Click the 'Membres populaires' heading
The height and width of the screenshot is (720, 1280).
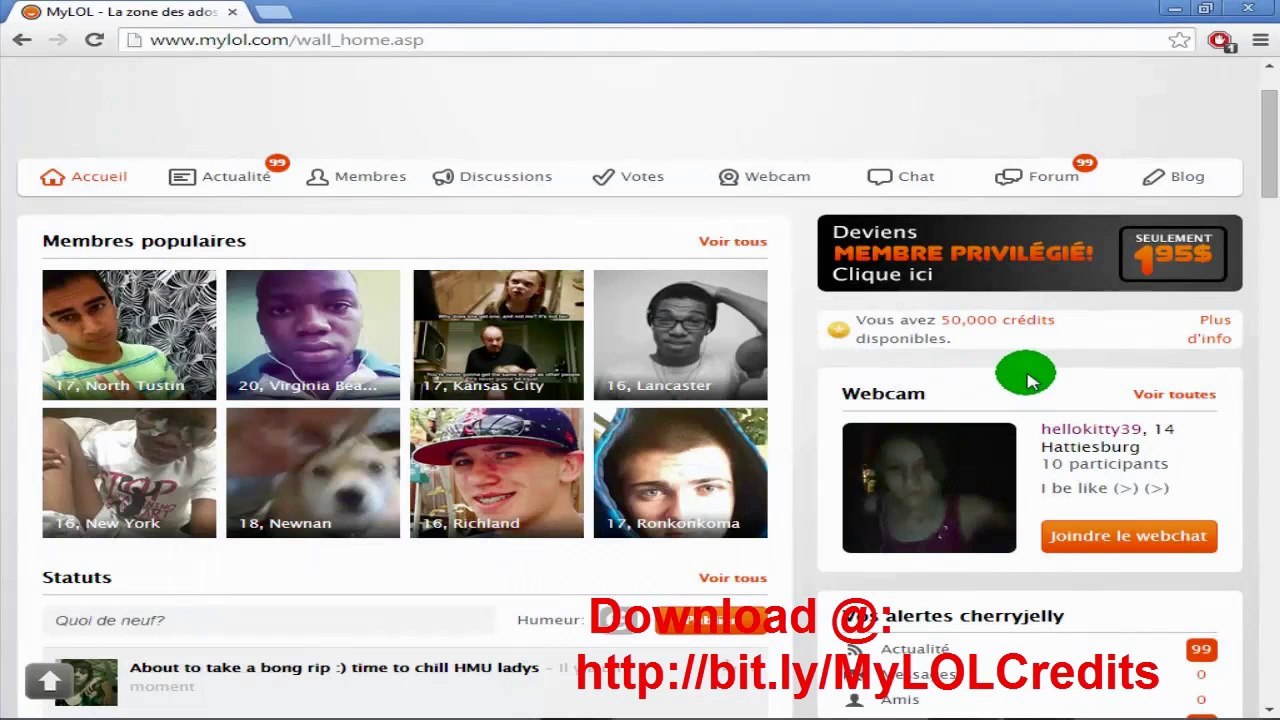point(144,241)
